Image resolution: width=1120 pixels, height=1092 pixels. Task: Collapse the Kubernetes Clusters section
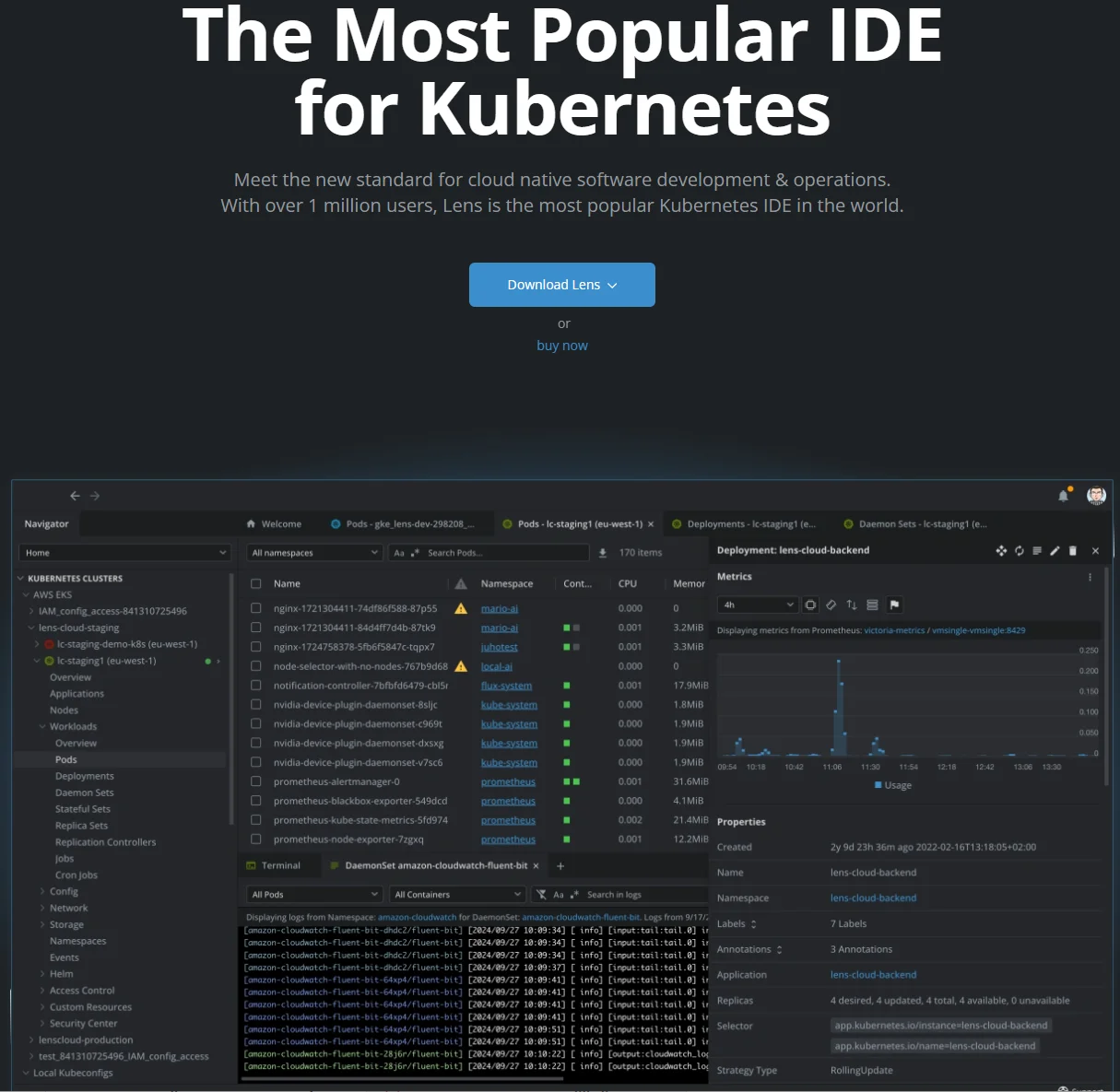click(x=20, y=579)
